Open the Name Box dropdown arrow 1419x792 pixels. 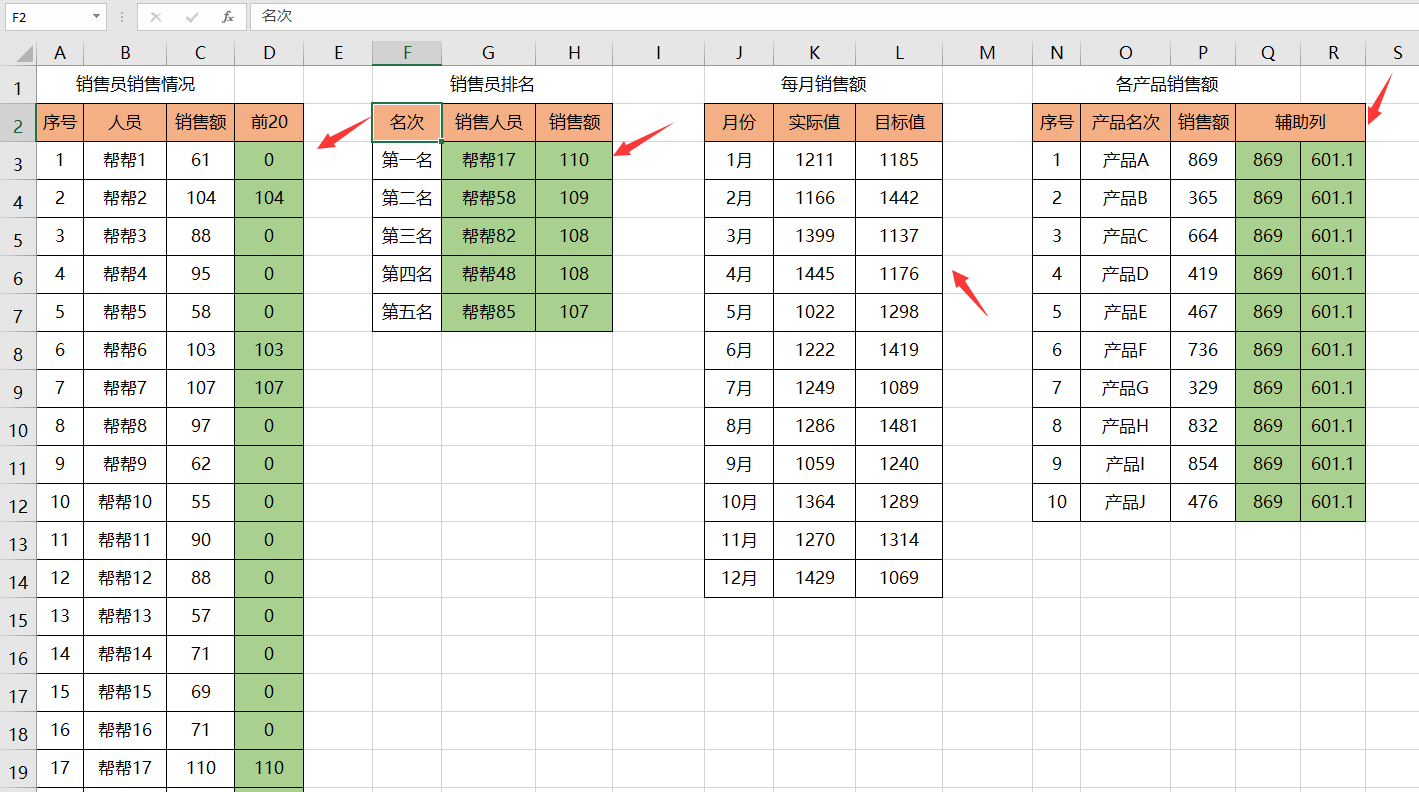[96, 17]
